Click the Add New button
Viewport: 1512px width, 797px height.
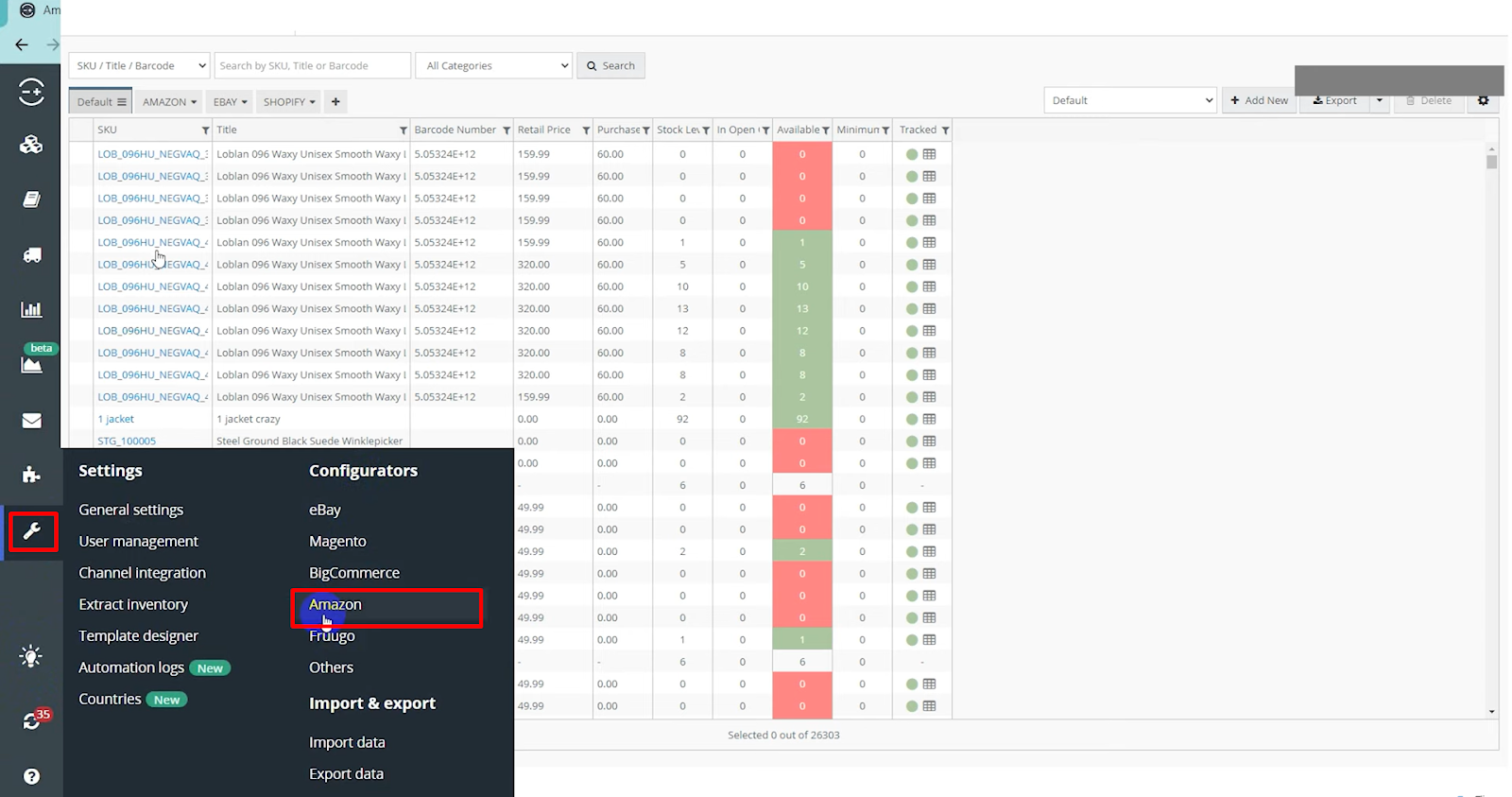[x=1260, y=100]
